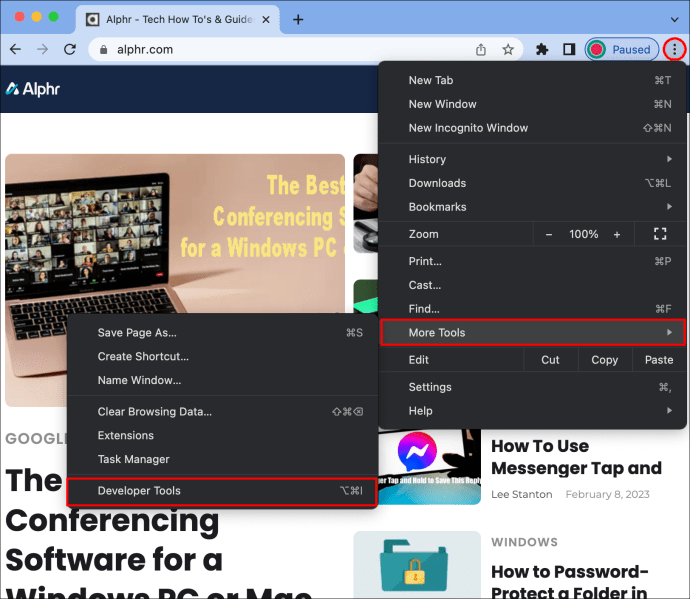Increase zoom with the plus button
This screenshot has height=599, width=690.
pyautogui.click(x=617, y=234)
